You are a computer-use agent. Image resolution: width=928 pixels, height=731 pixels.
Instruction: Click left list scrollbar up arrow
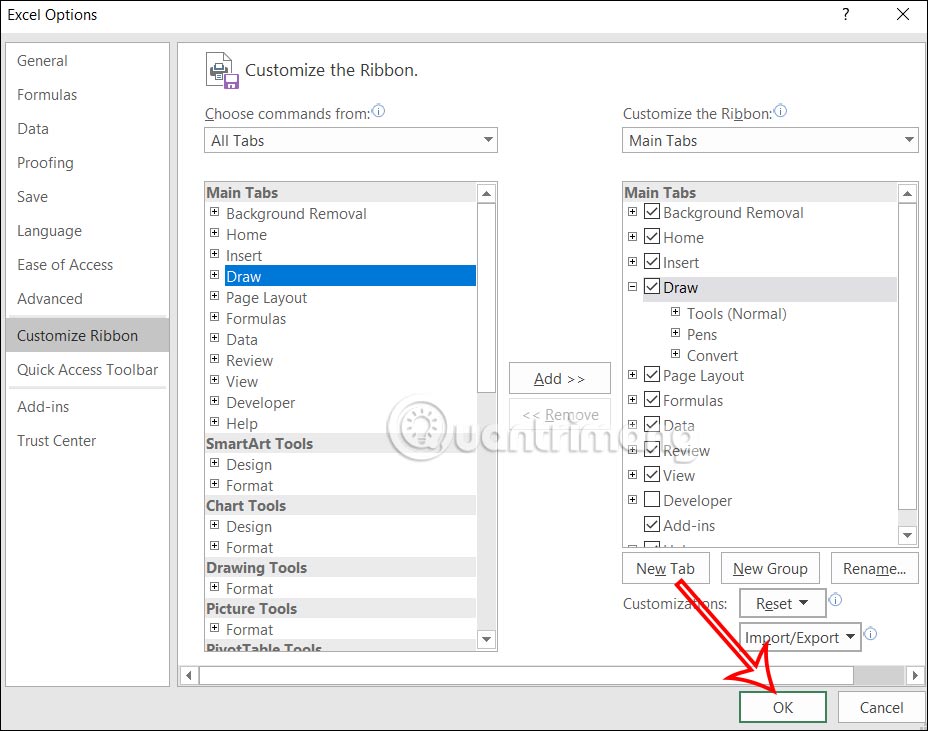click(486, 193)
